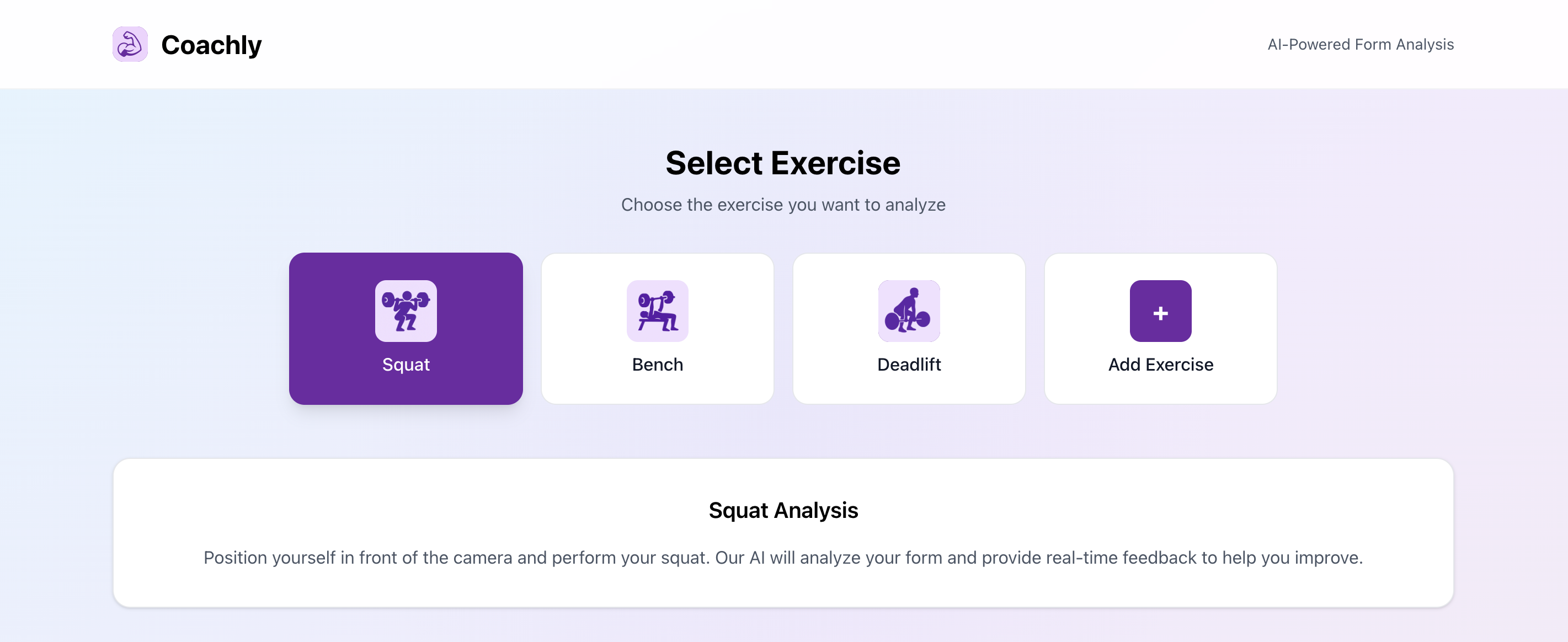Choose the bench press figure icon

[x=658, y=311]
